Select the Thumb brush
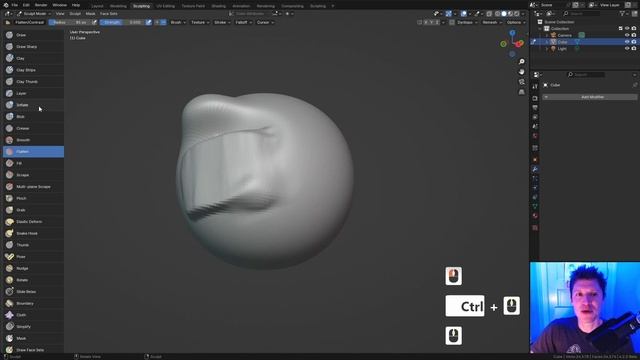The image size is (640, 360). [33, 245]
